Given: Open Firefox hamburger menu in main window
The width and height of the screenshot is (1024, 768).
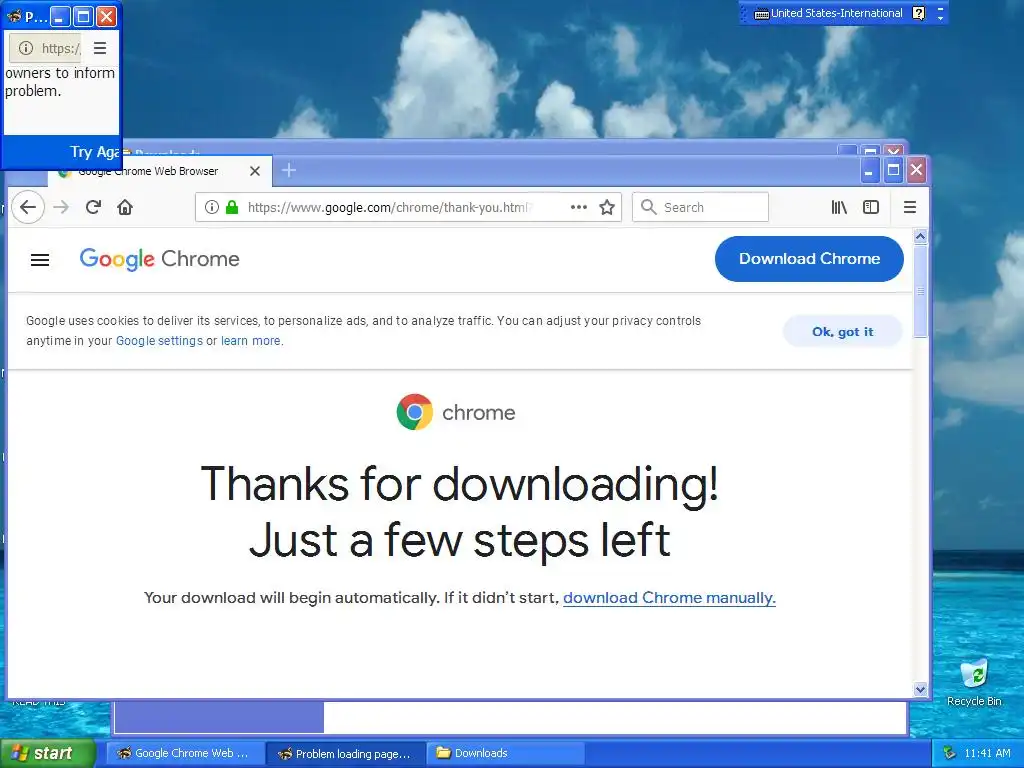Looking at the screenshot, I should coord(910,207).
